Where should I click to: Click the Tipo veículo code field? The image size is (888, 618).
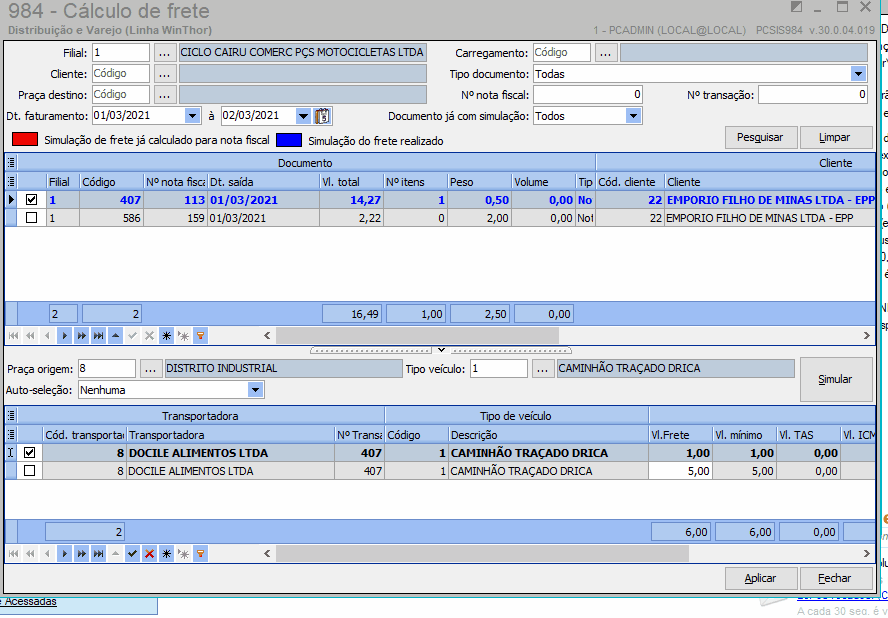[499, 369]
